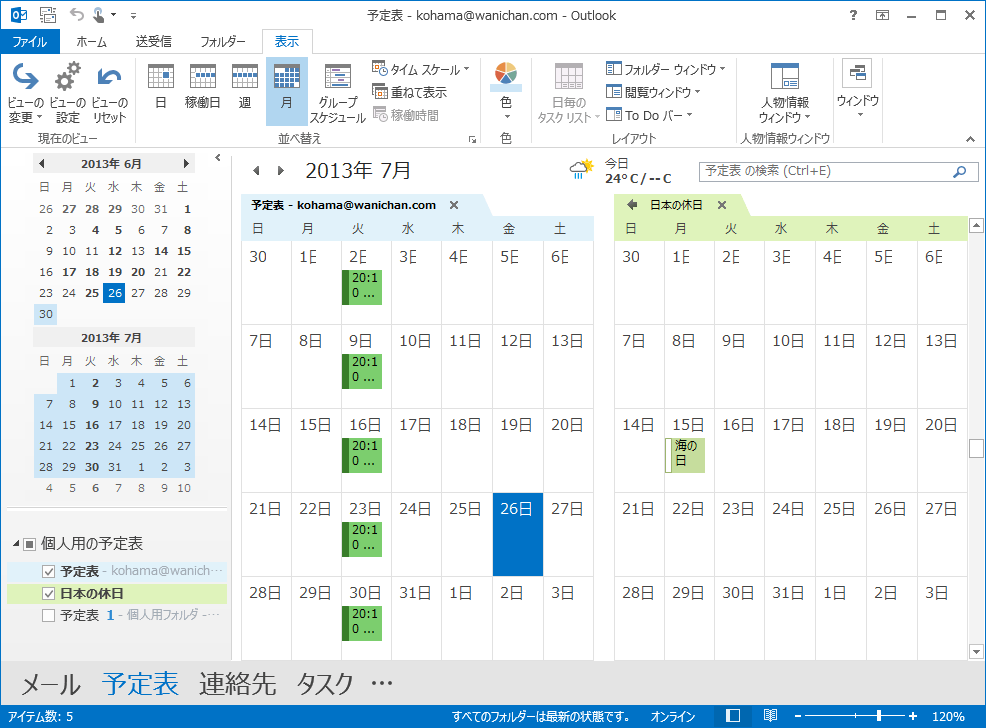Click Undo arrow in quick access toolbar

point(76,14)
